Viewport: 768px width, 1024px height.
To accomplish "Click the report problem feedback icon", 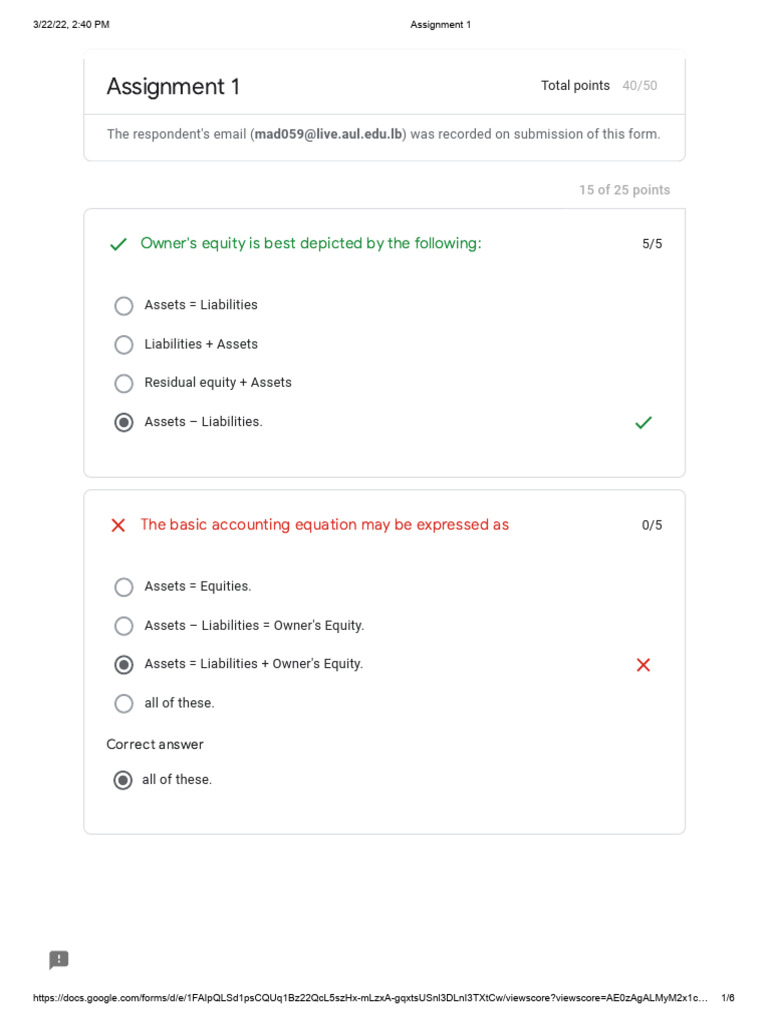I will 59,960.
